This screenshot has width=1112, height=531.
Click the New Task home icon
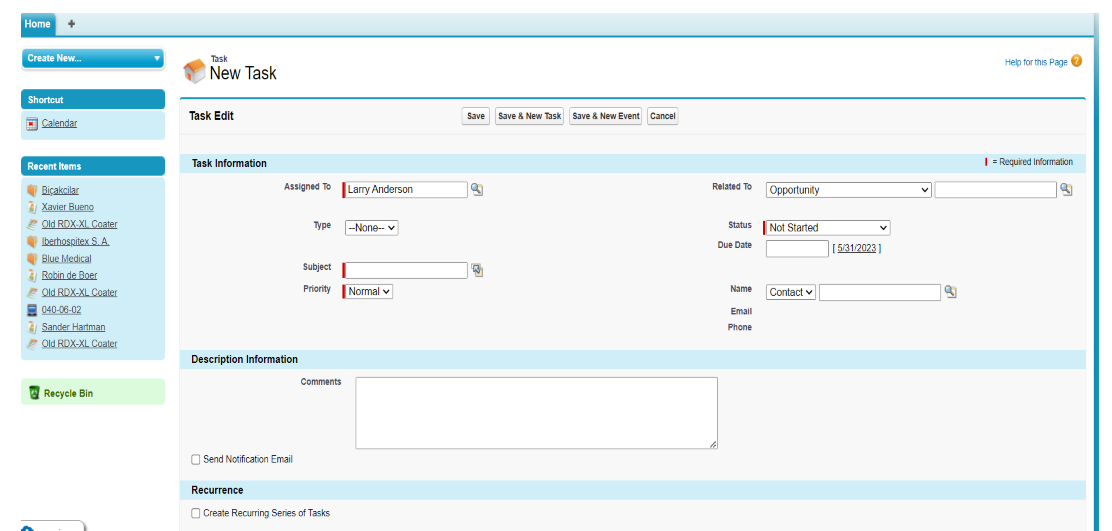(194, 70)
